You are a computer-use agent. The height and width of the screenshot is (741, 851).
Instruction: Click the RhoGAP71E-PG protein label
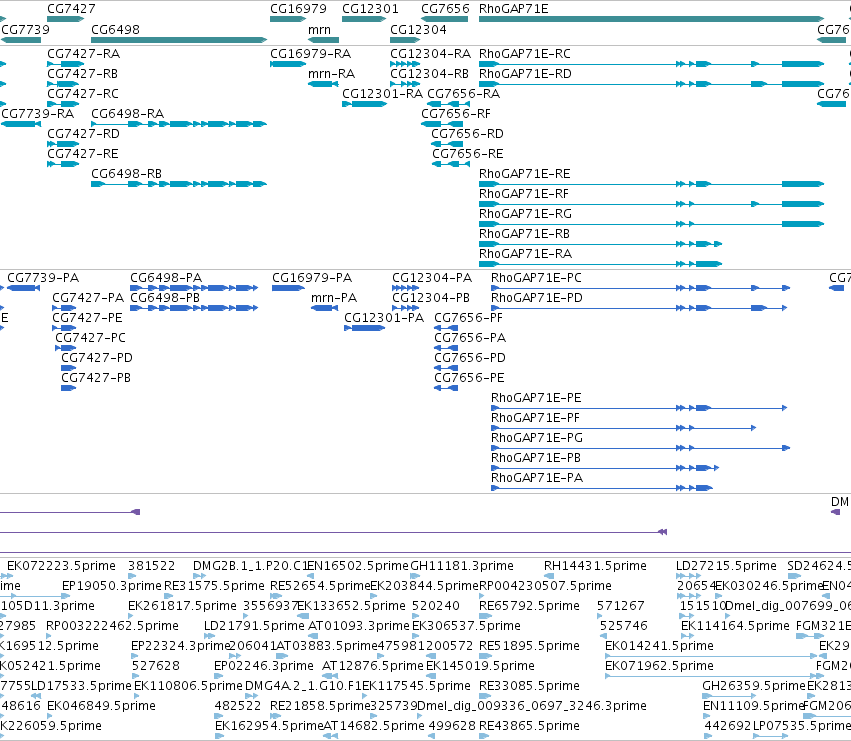click(537, 438)
